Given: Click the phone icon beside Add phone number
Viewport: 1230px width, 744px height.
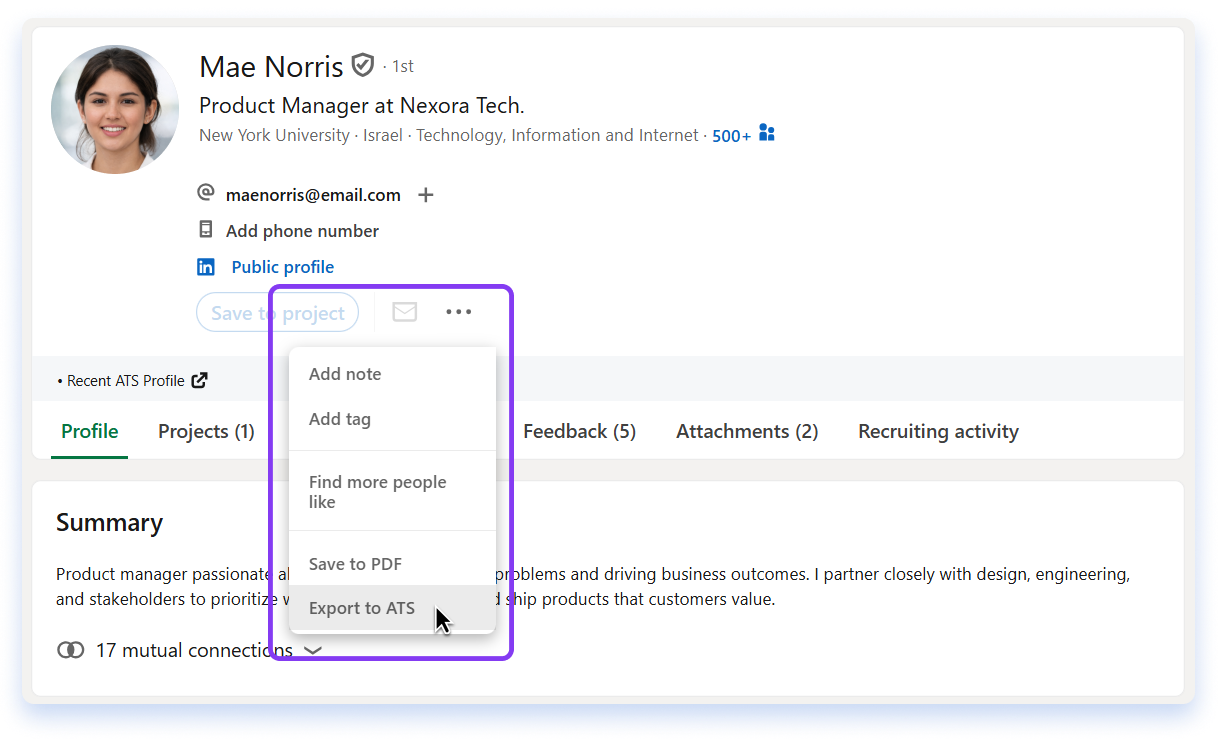Looking at the screenshot, I should [x=206, y=230].
